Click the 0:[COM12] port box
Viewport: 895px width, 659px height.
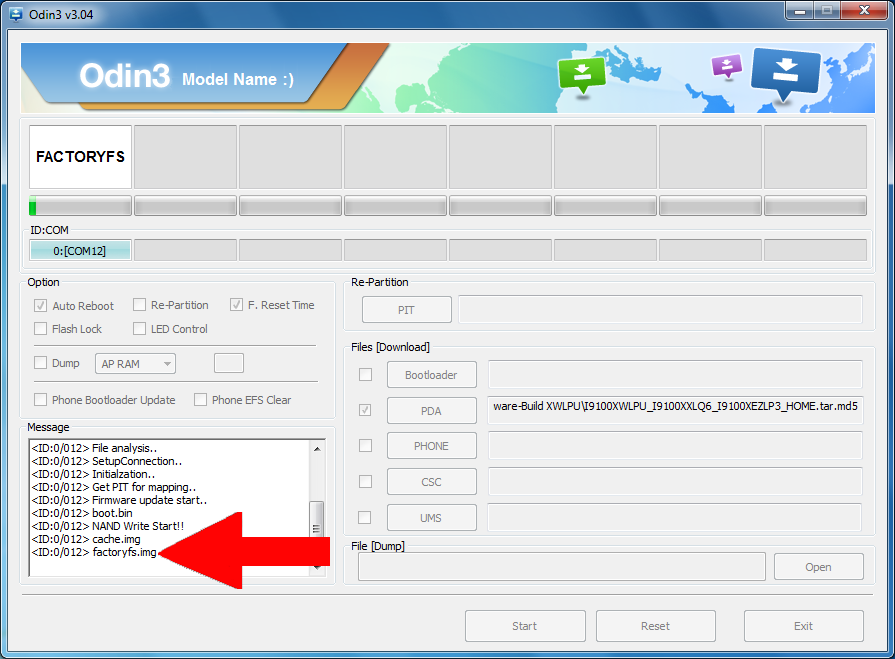click(80, 250)
